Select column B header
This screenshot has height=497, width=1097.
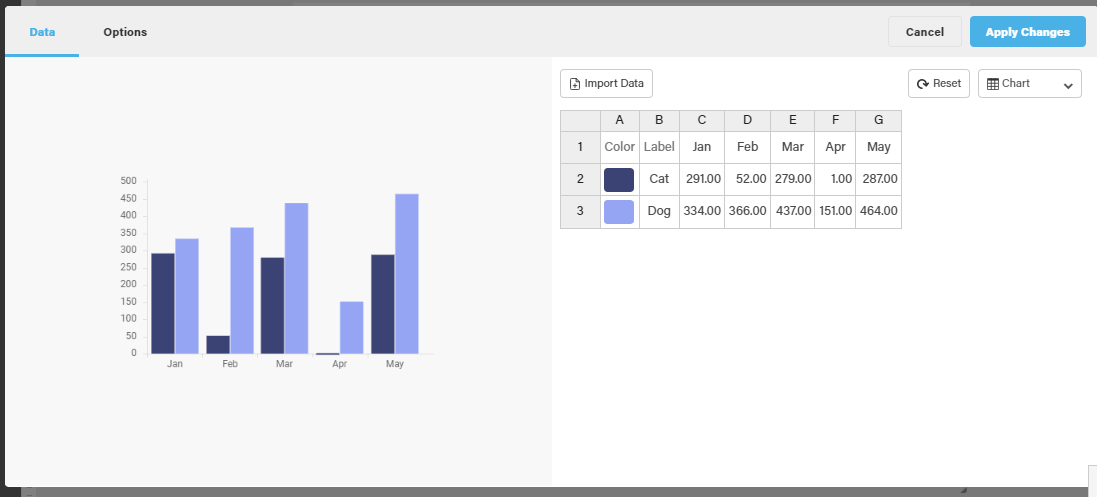coord(659,120)
